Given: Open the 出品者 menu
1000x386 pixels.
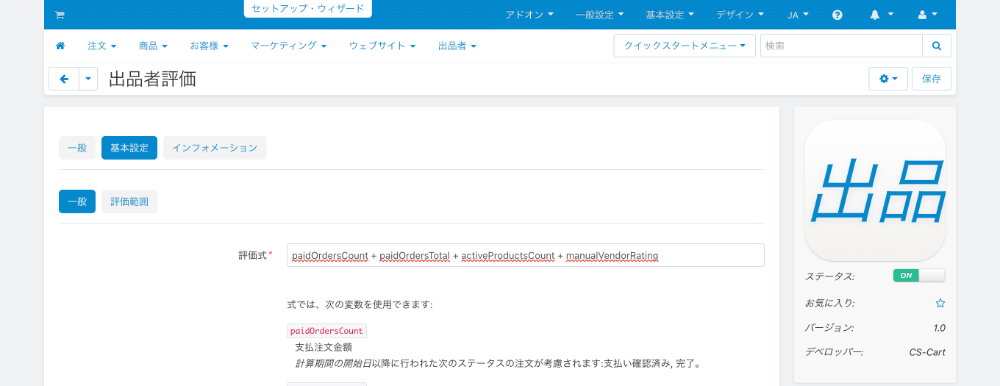Looking at the screenshot, I should 457,46.
